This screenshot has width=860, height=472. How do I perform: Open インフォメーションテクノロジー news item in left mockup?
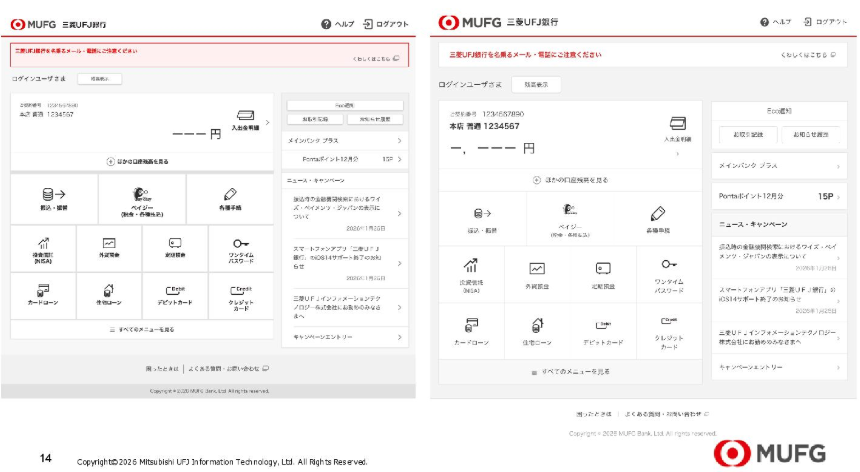coord(344,308)
